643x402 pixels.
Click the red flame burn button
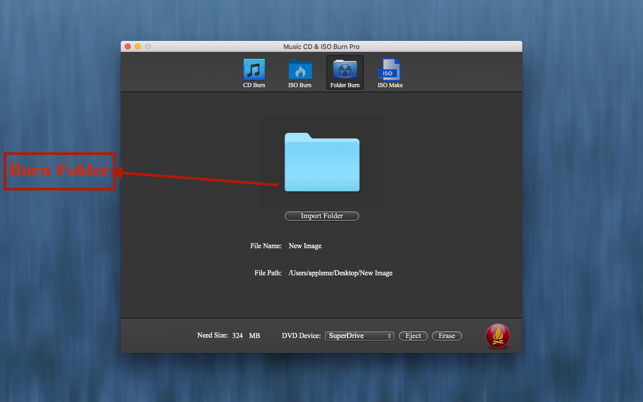(x=497, y=336)
